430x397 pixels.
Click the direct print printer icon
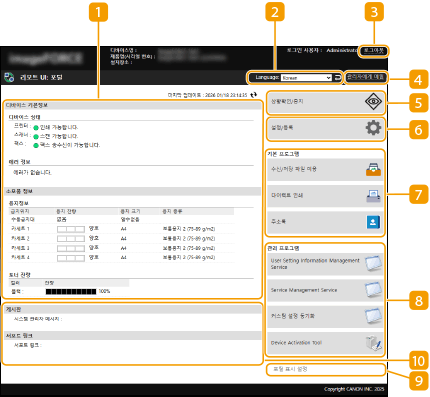point(373,196)
